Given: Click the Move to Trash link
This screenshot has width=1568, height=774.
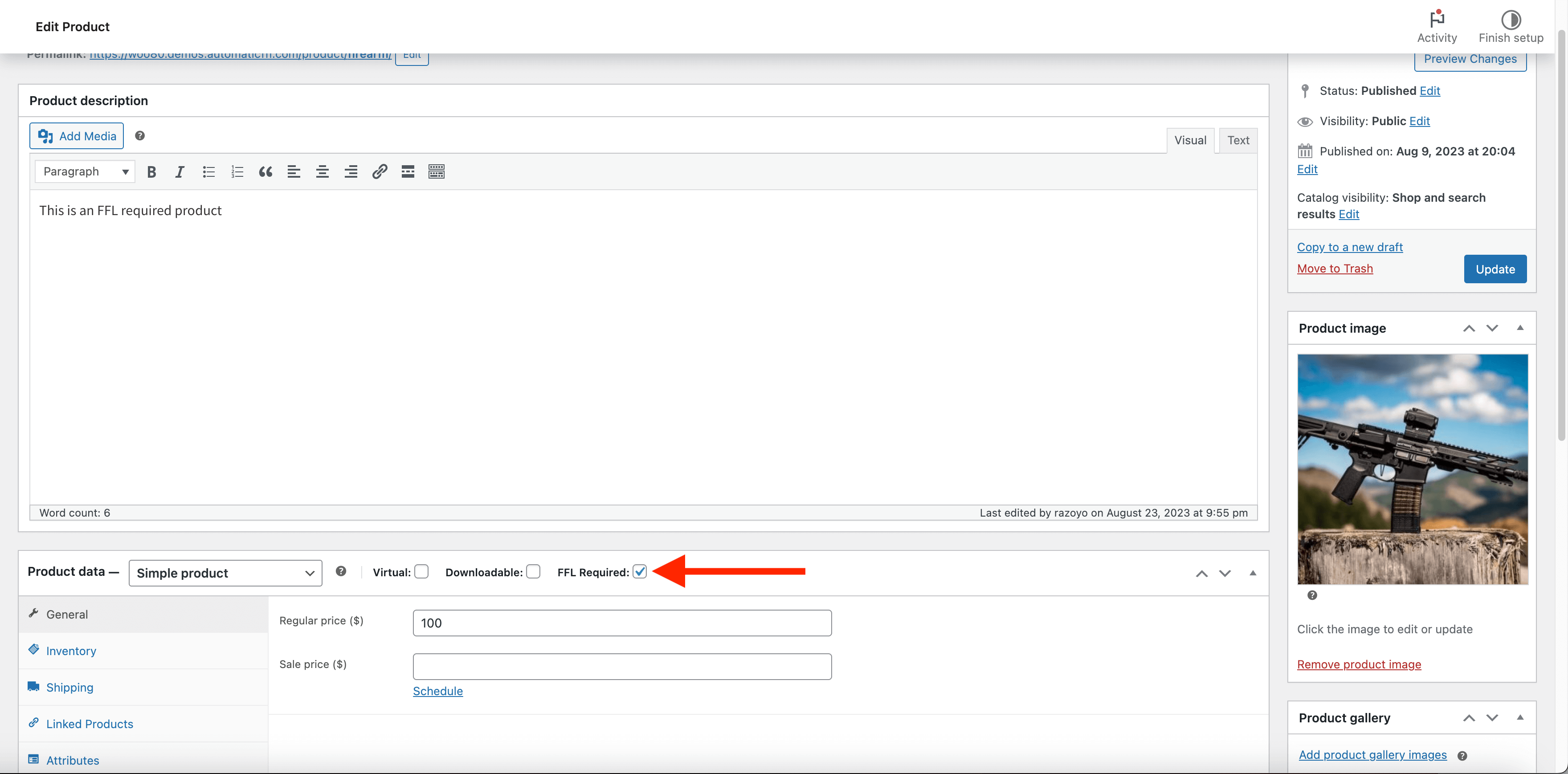Looking at the screenshot, I should tap(1334, 269).
